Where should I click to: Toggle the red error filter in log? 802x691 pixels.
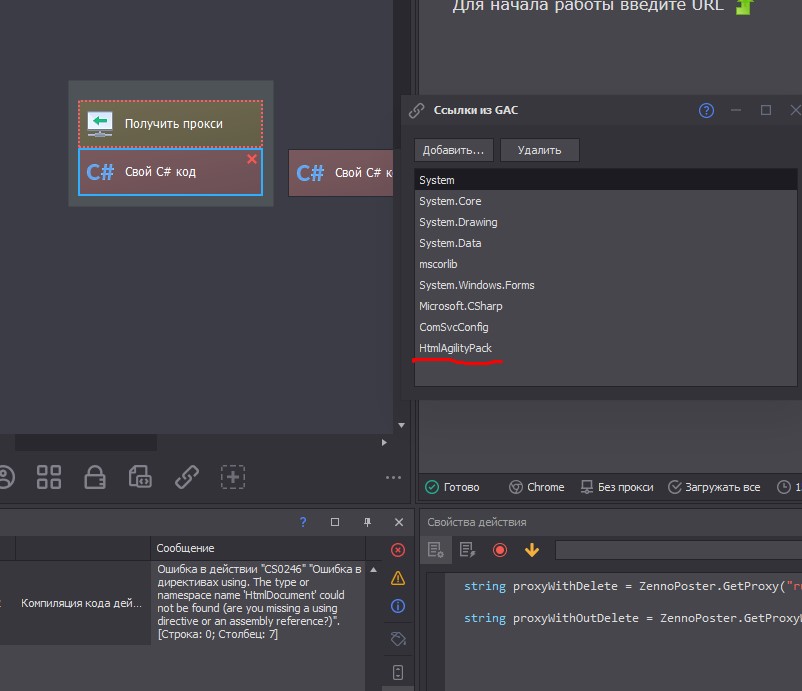tap(398, 550)
